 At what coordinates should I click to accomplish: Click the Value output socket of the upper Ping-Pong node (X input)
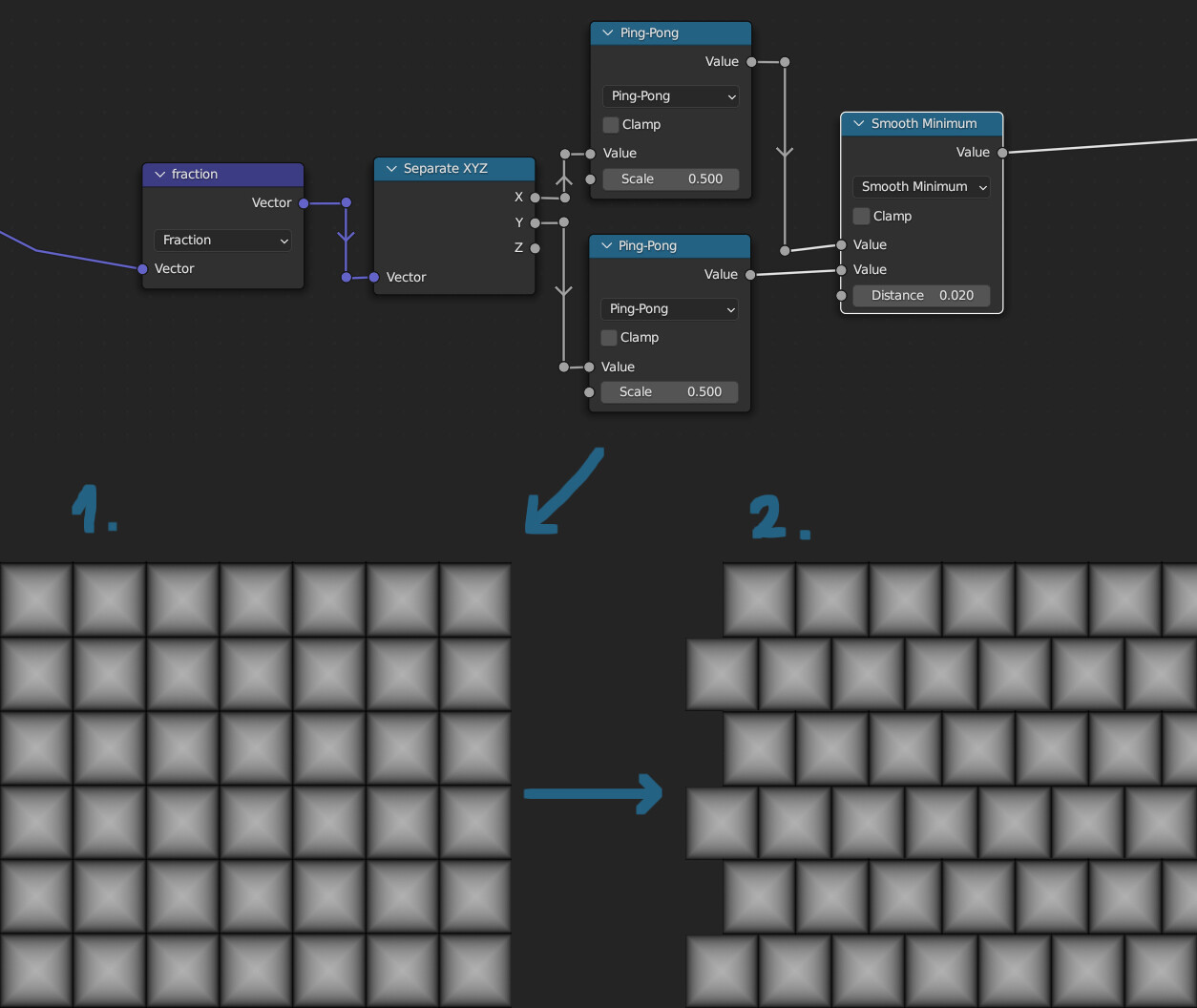(x=752, y=62)
